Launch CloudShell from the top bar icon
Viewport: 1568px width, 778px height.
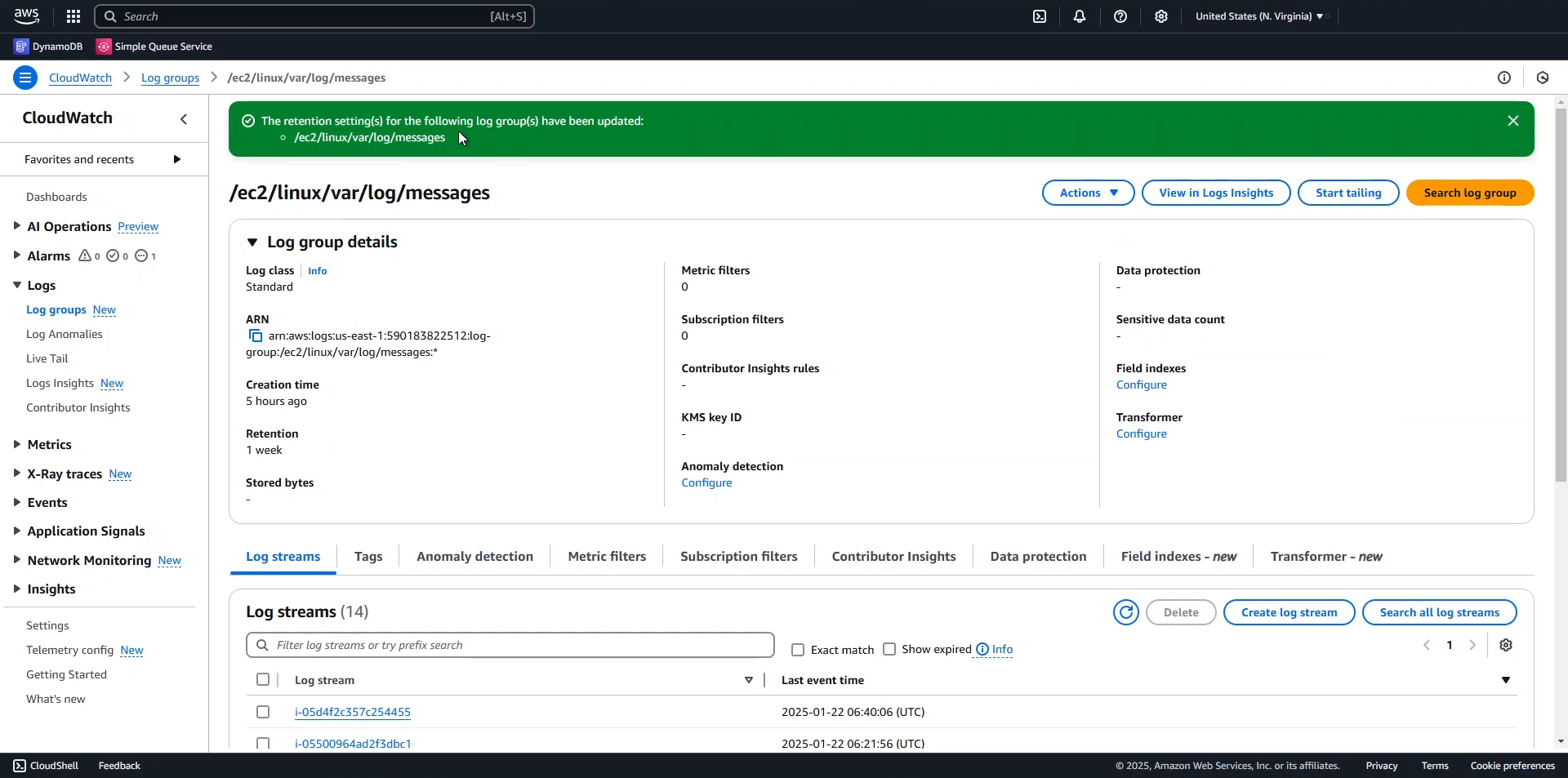tap(1040, 16)
